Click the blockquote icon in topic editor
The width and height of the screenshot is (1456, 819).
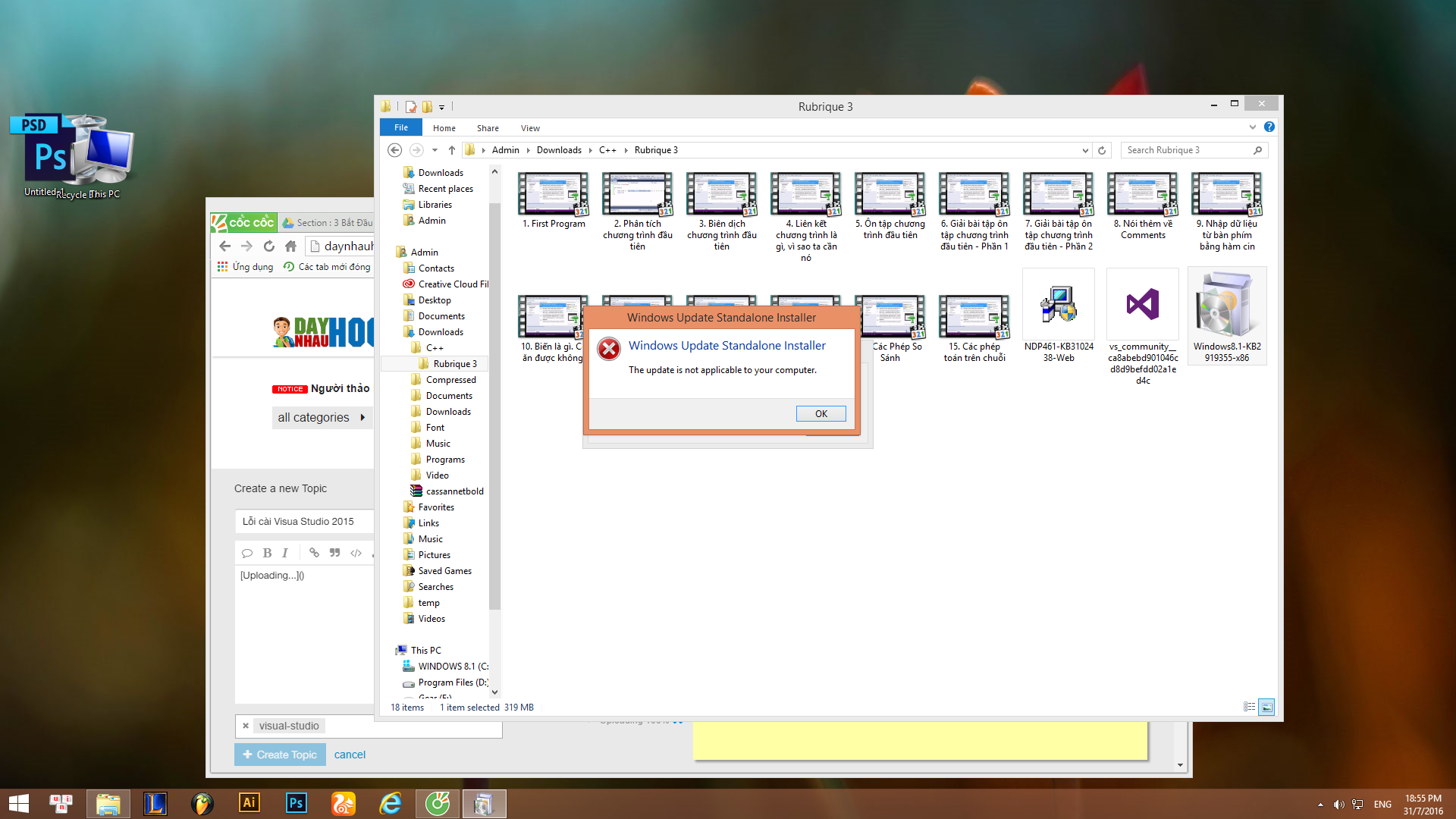click(x=334, y=553)
